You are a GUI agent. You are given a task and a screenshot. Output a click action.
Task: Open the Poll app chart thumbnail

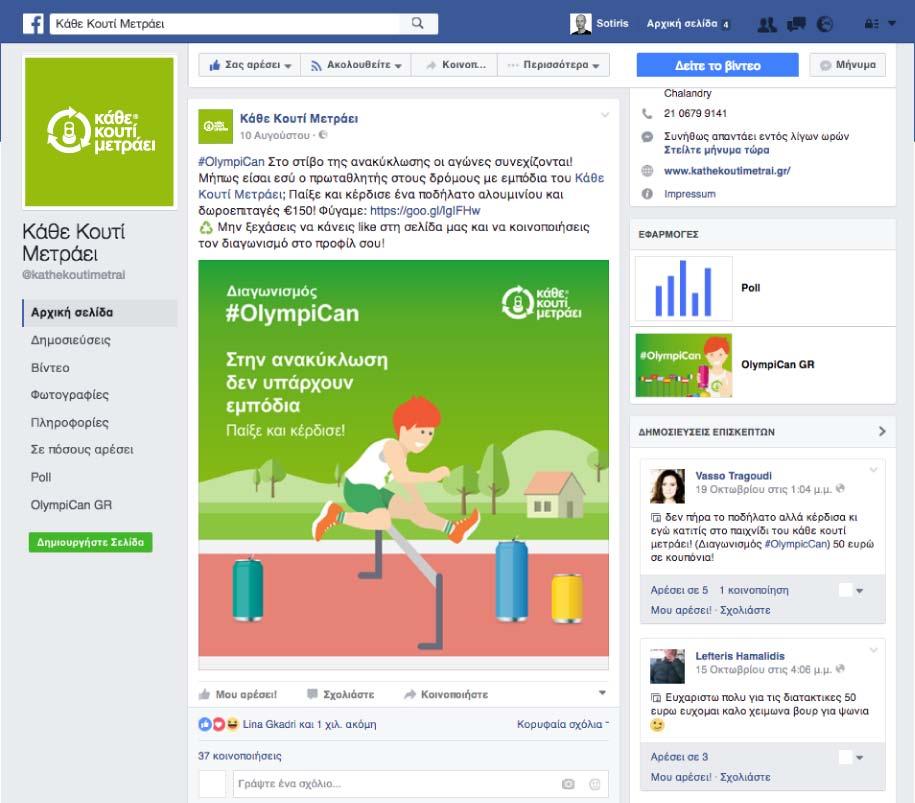(683, 288)
